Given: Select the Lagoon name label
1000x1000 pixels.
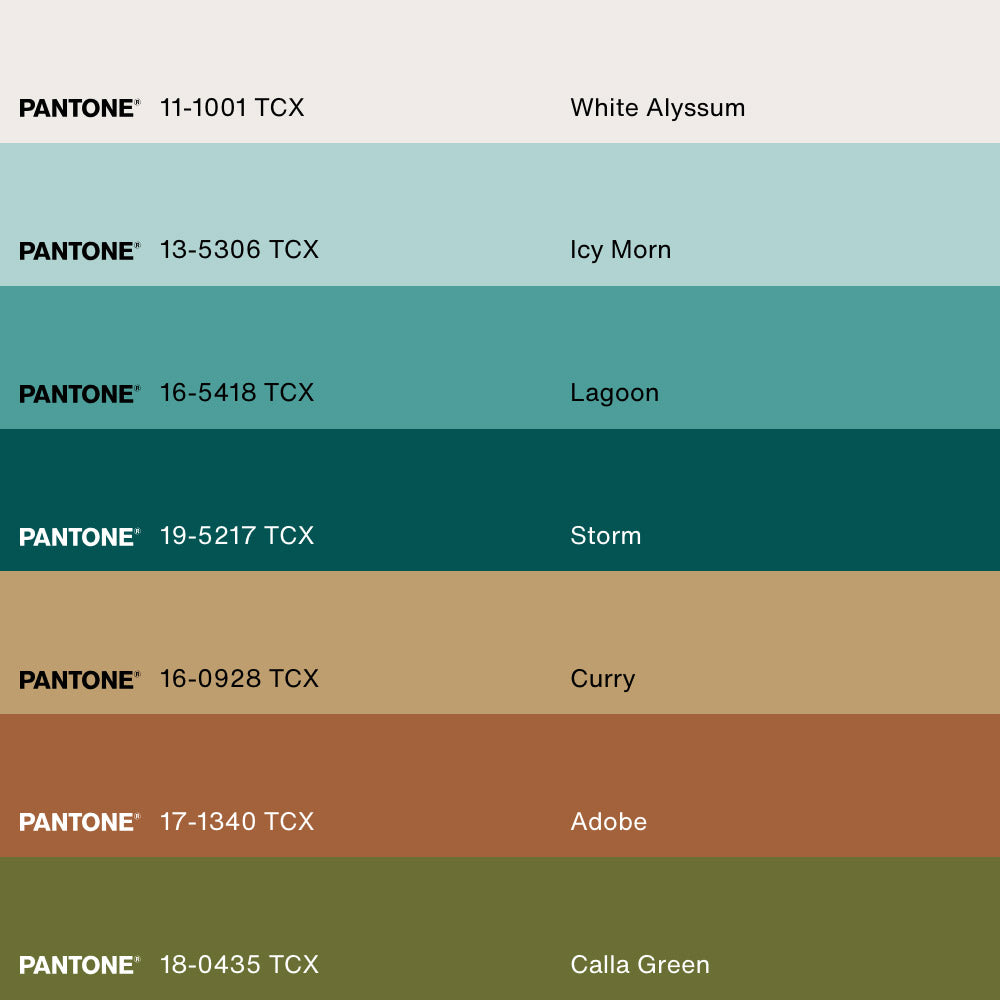Looking at the screenshot, I should [x=614, y=393].
